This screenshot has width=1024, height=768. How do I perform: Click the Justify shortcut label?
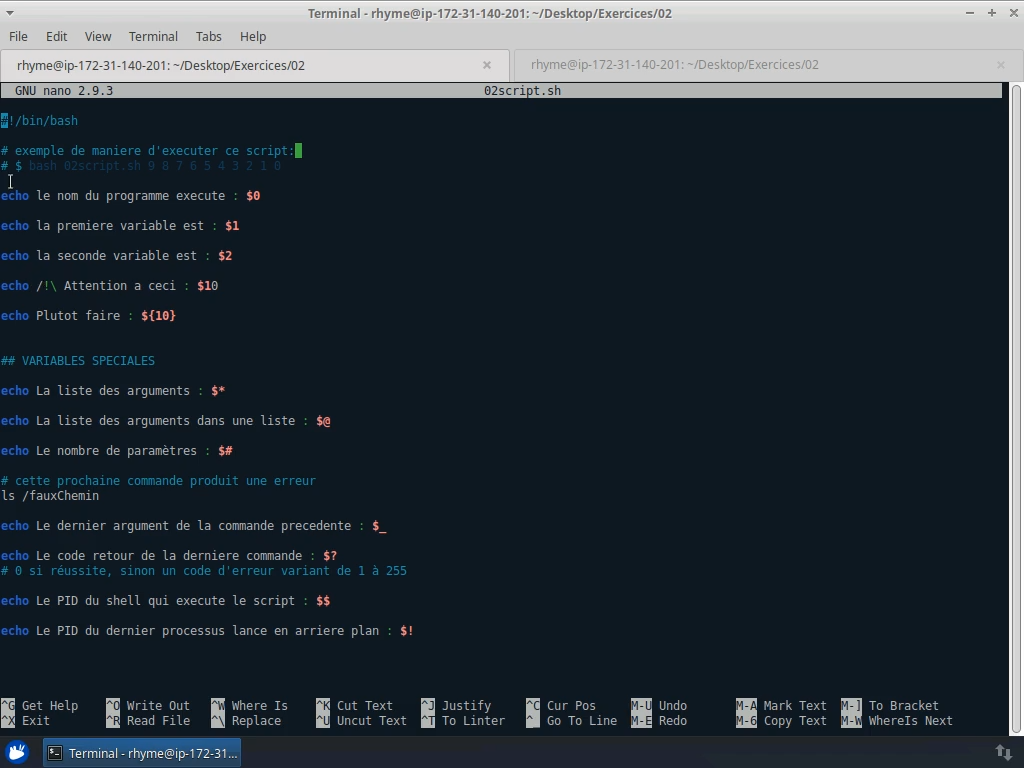pos(466,705)
